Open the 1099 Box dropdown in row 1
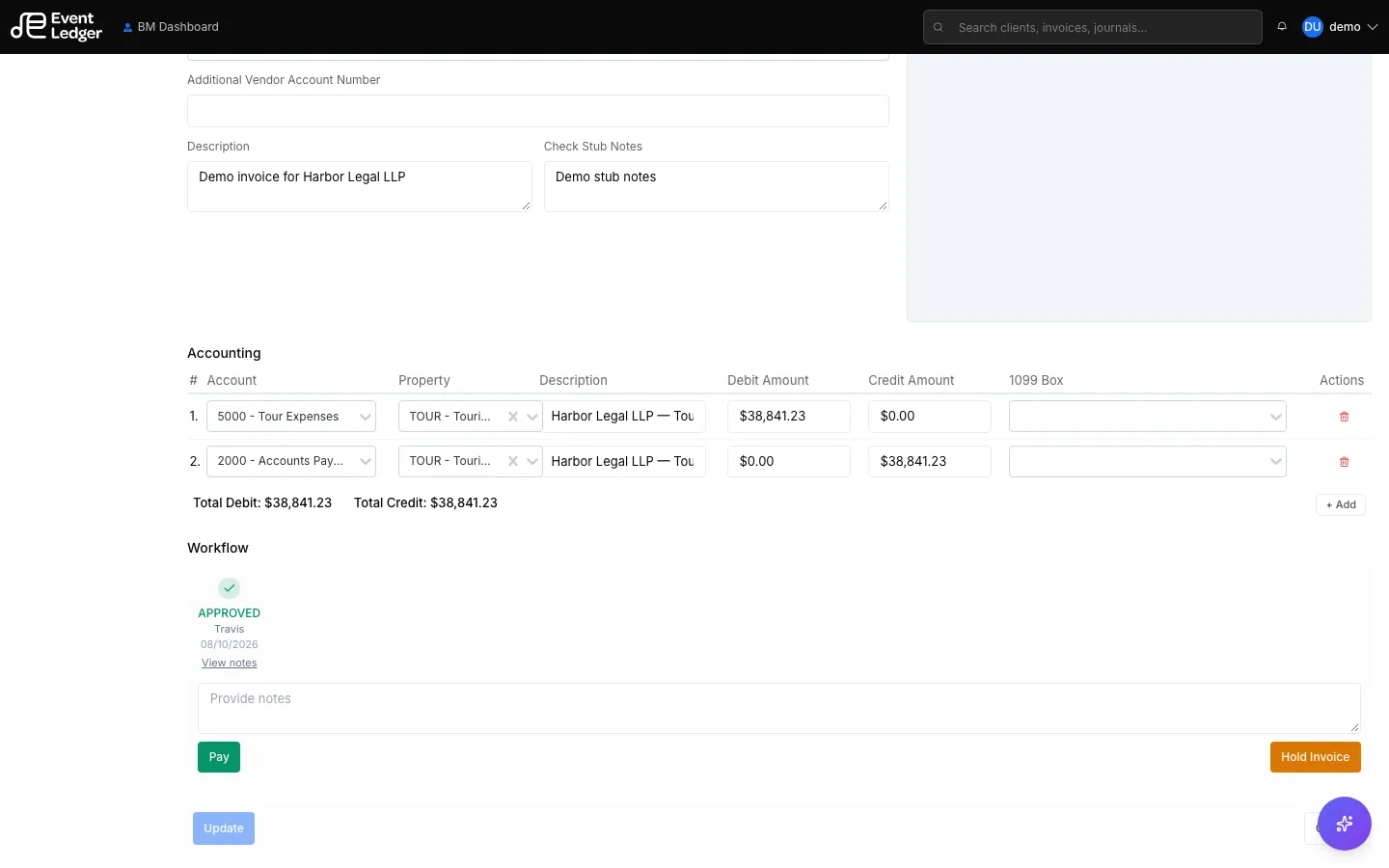The width and height of the screenshot is (1389, 868). [x=1148, y=417]
